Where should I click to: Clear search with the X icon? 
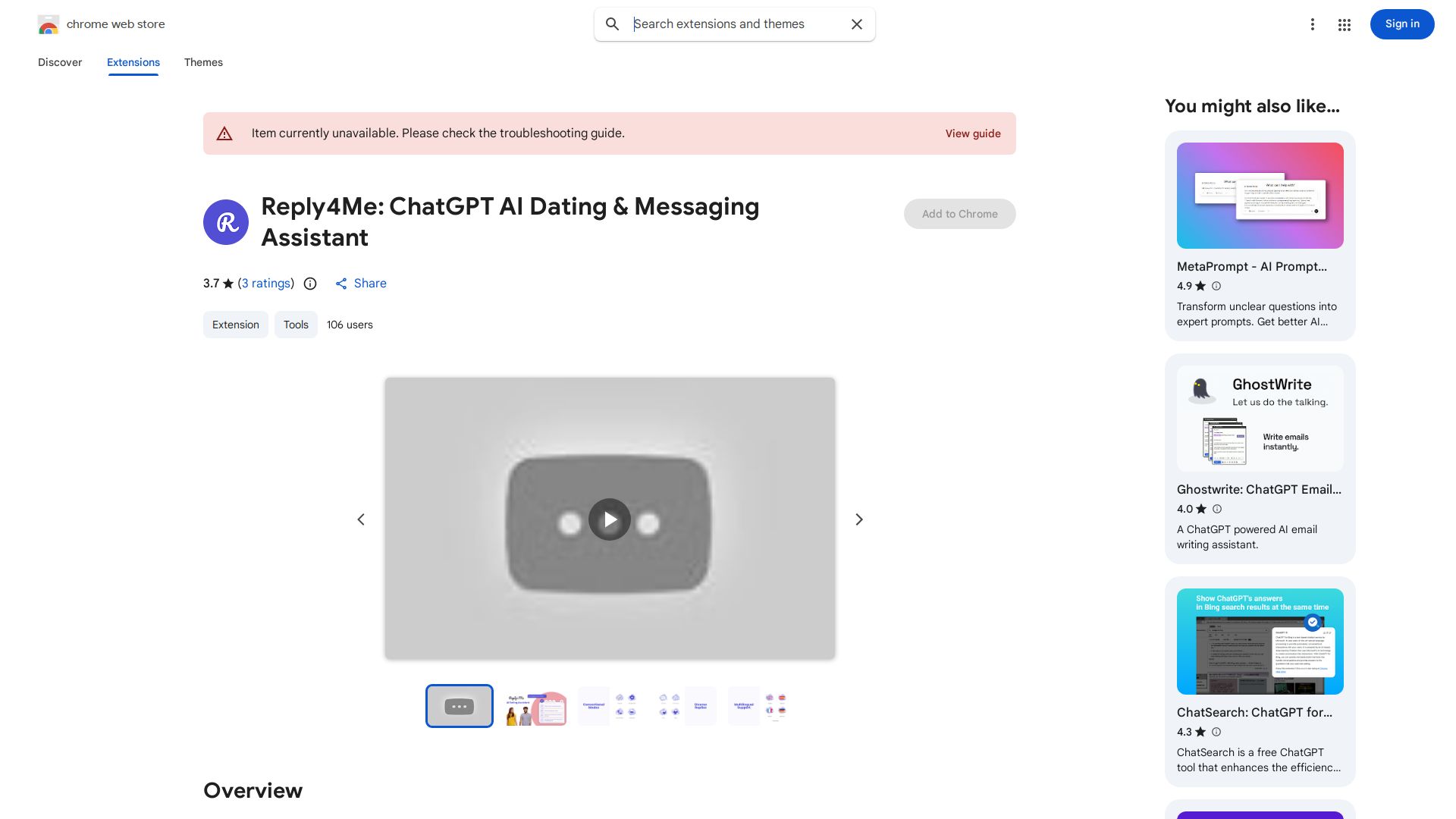[x=857, y=24]
